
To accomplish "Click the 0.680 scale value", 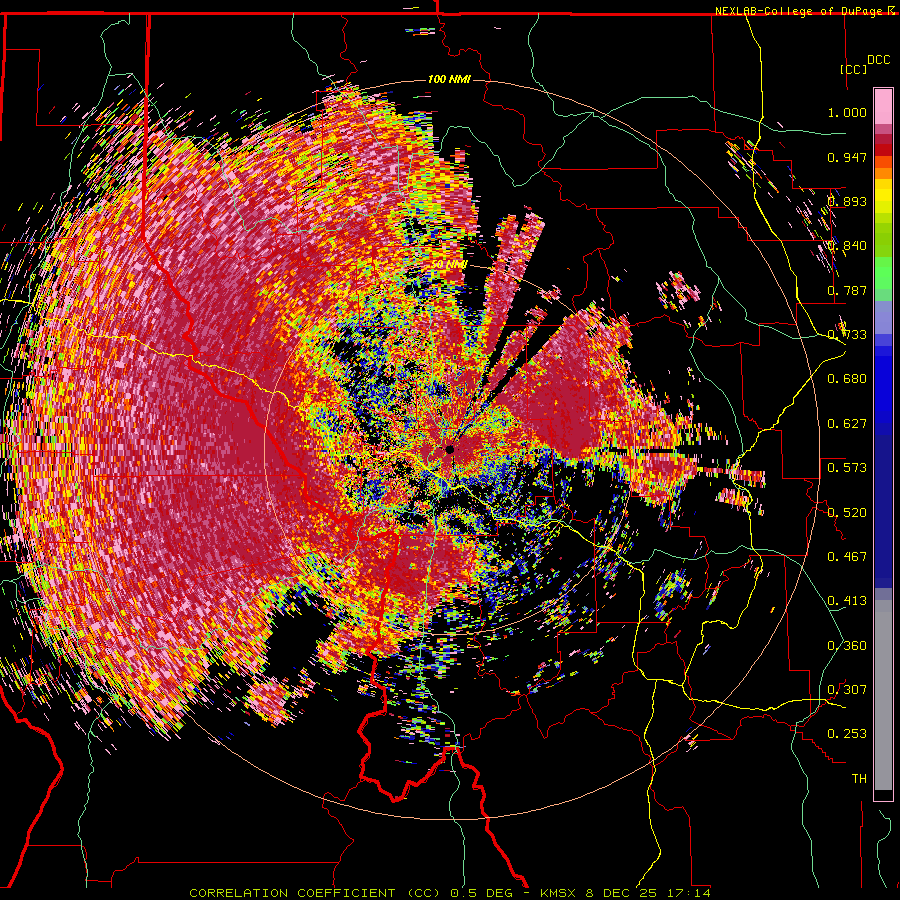I will click(x=847, y=379).
